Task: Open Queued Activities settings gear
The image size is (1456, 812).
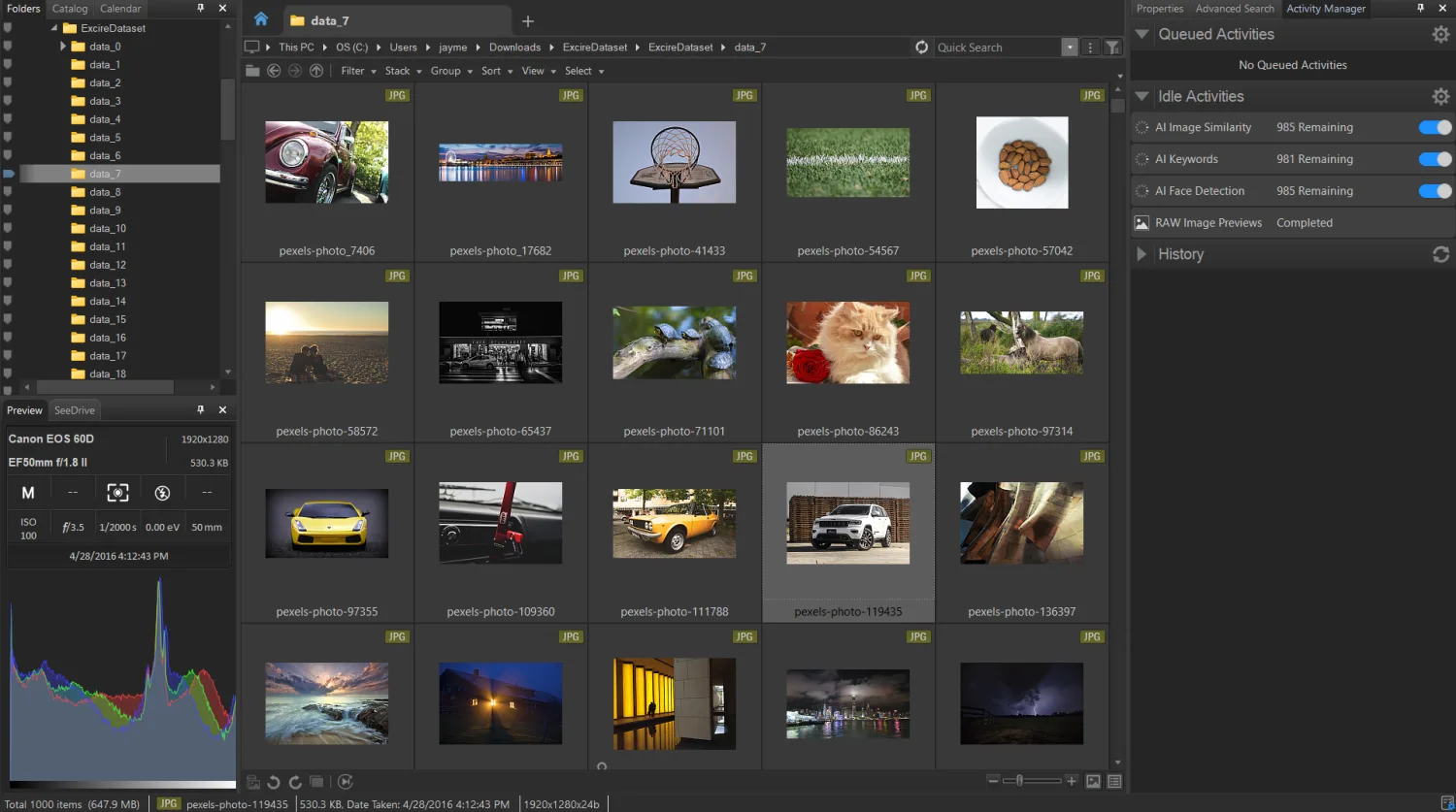Action: pos(1440,34)
